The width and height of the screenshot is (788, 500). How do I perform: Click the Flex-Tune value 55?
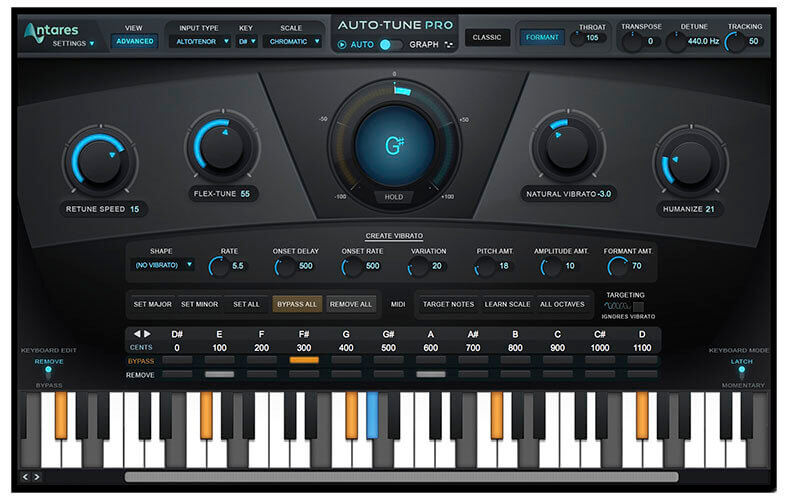click(245, 193)
